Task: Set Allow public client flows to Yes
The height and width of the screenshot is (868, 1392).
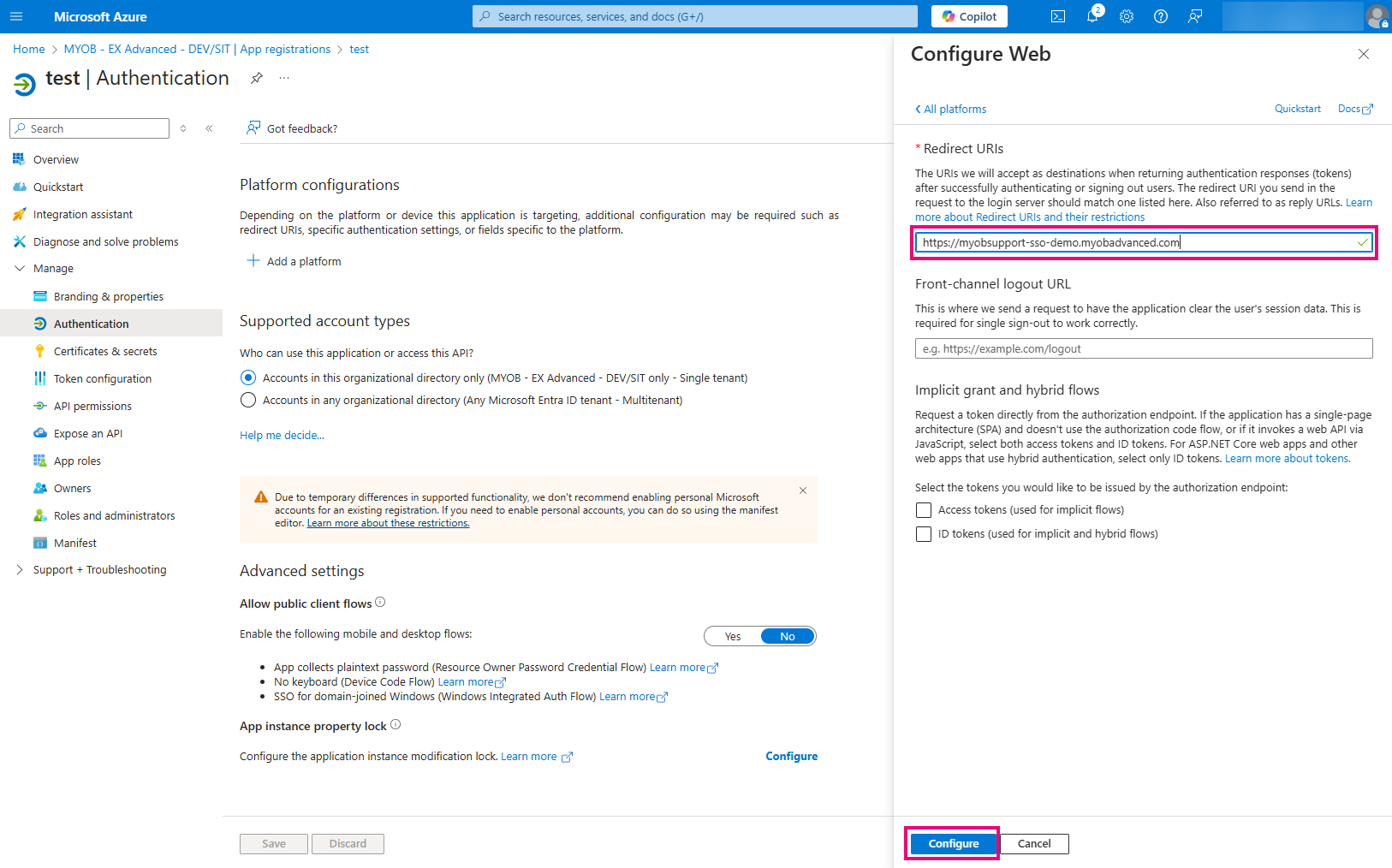Action: 733,636
